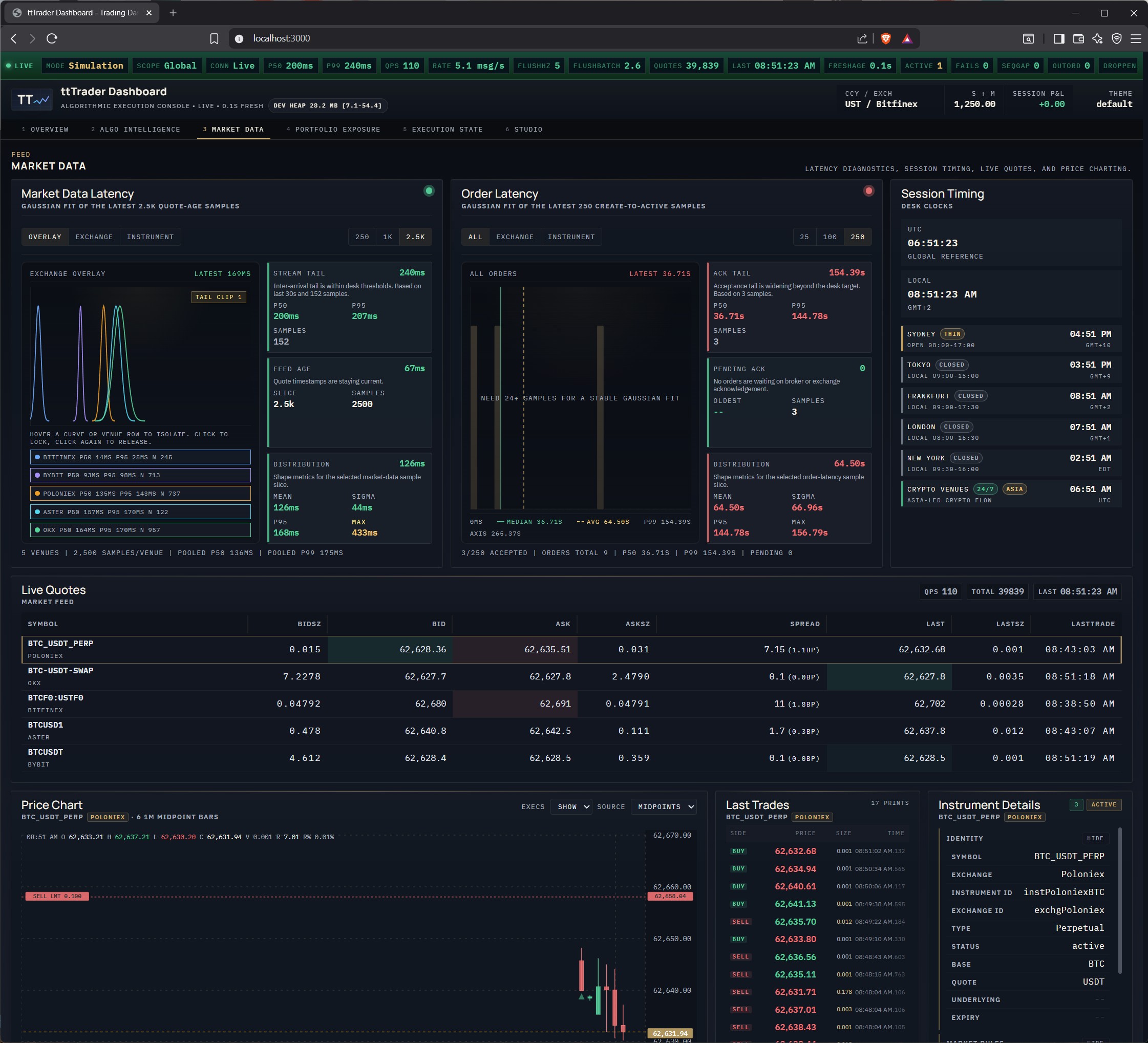Open the browser hamburger menu
The width and height of the screenshot is (1148, 1043).
pyautogui.click(x=1136, y=38)
